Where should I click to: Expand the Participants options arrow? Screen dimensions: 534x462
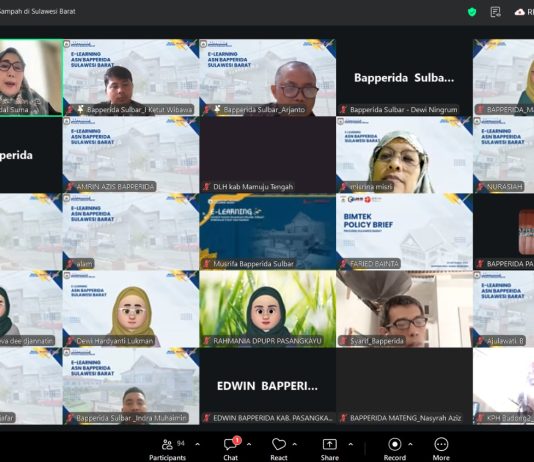point(198,444)
